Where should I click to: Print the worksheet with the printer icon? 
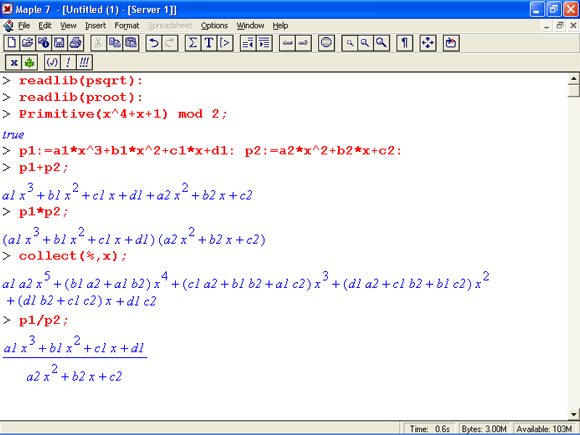(75, 43)
